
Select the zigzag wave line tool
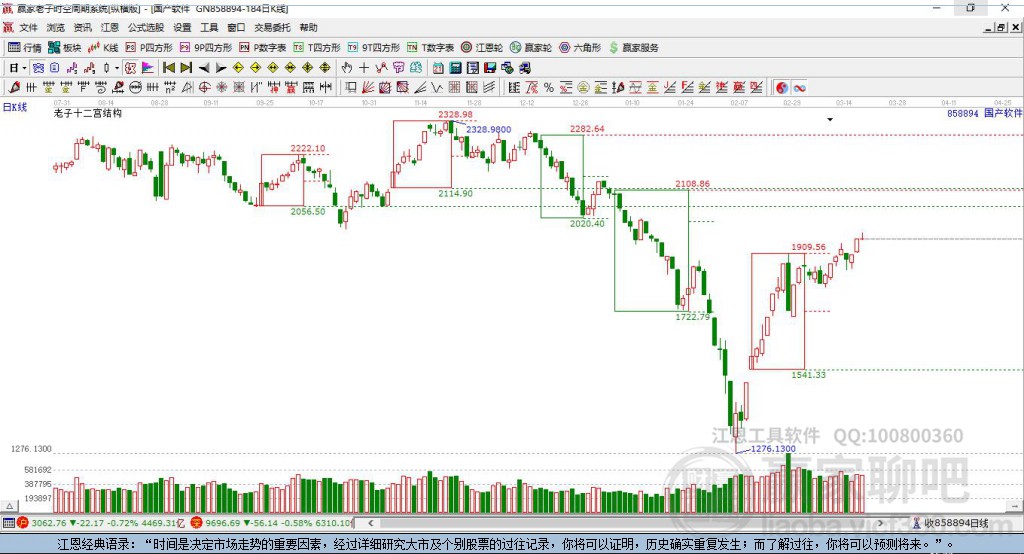click(437, 88)
